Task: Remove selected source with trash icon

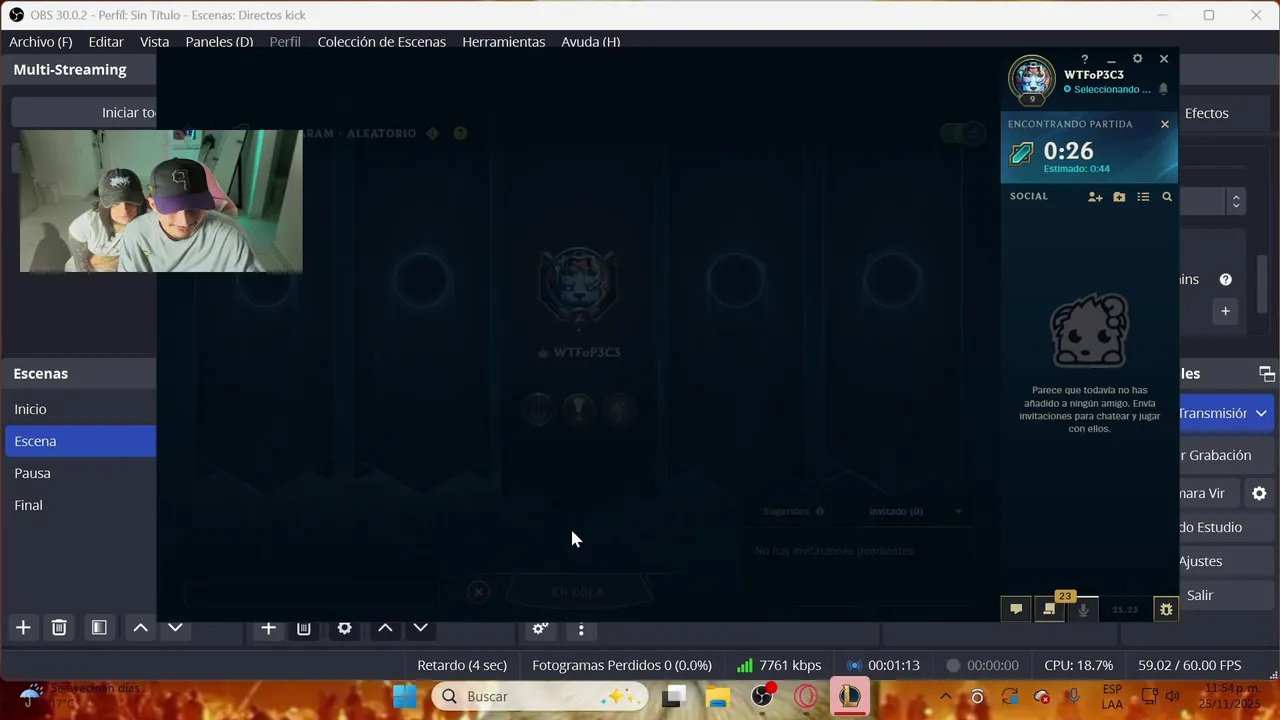Action: click(304, 628)
